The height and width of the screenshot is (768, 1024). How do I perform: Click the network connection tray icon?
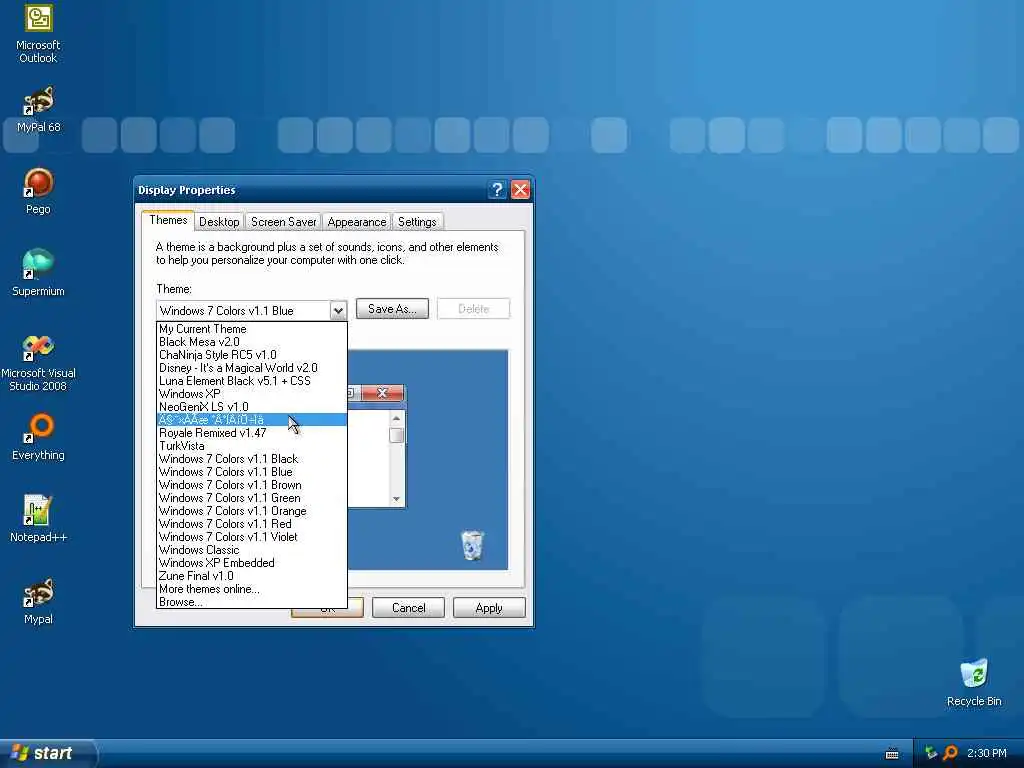pos(931,753)
